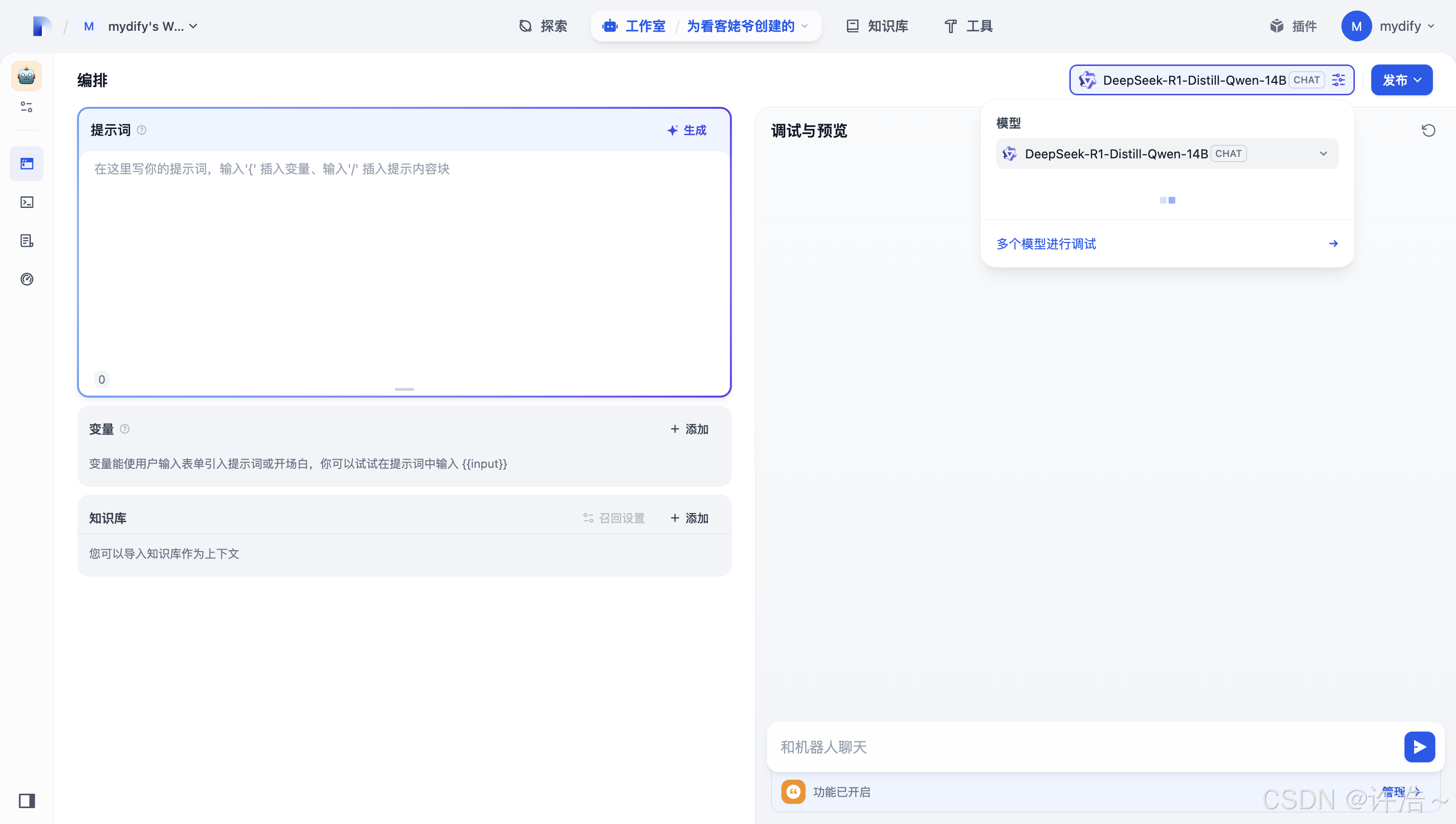This screenshot has width=1456, height=824.
Task: Open the 发布 publish dropdown
Action: pos(1401,80)
